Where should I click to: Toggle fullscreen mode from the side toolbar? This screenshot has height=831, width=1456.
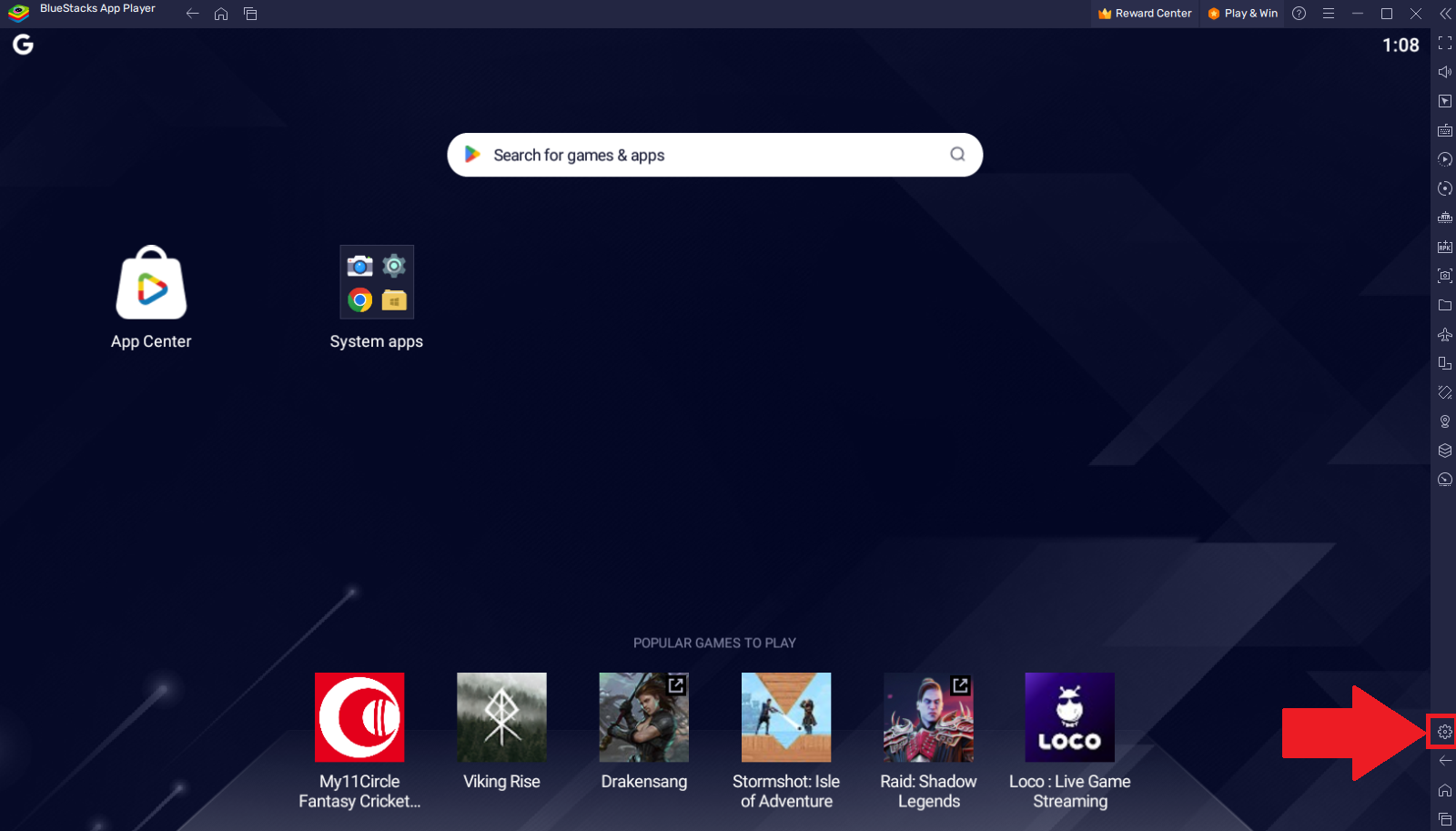[1444, 43]
